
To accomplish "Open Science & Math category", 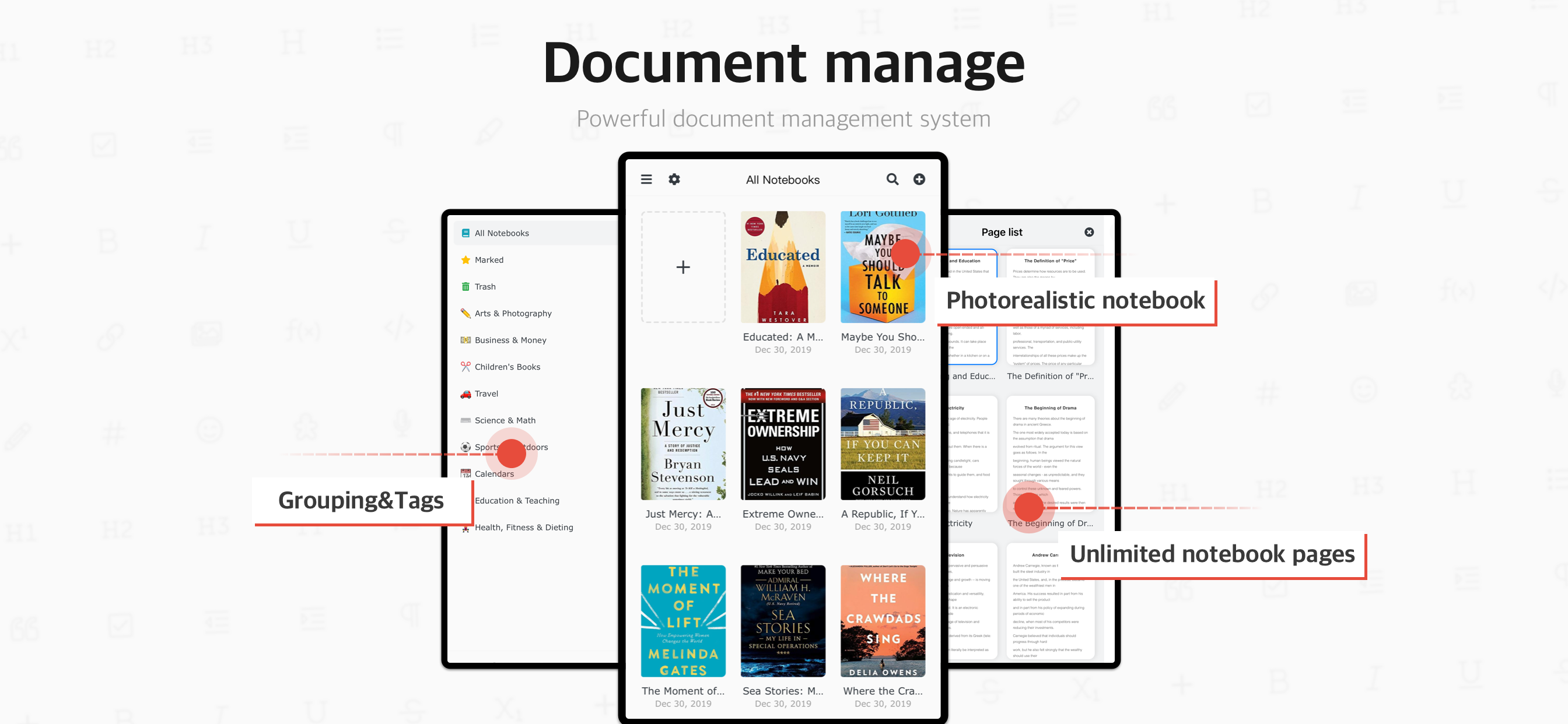I will pos(505,420).
